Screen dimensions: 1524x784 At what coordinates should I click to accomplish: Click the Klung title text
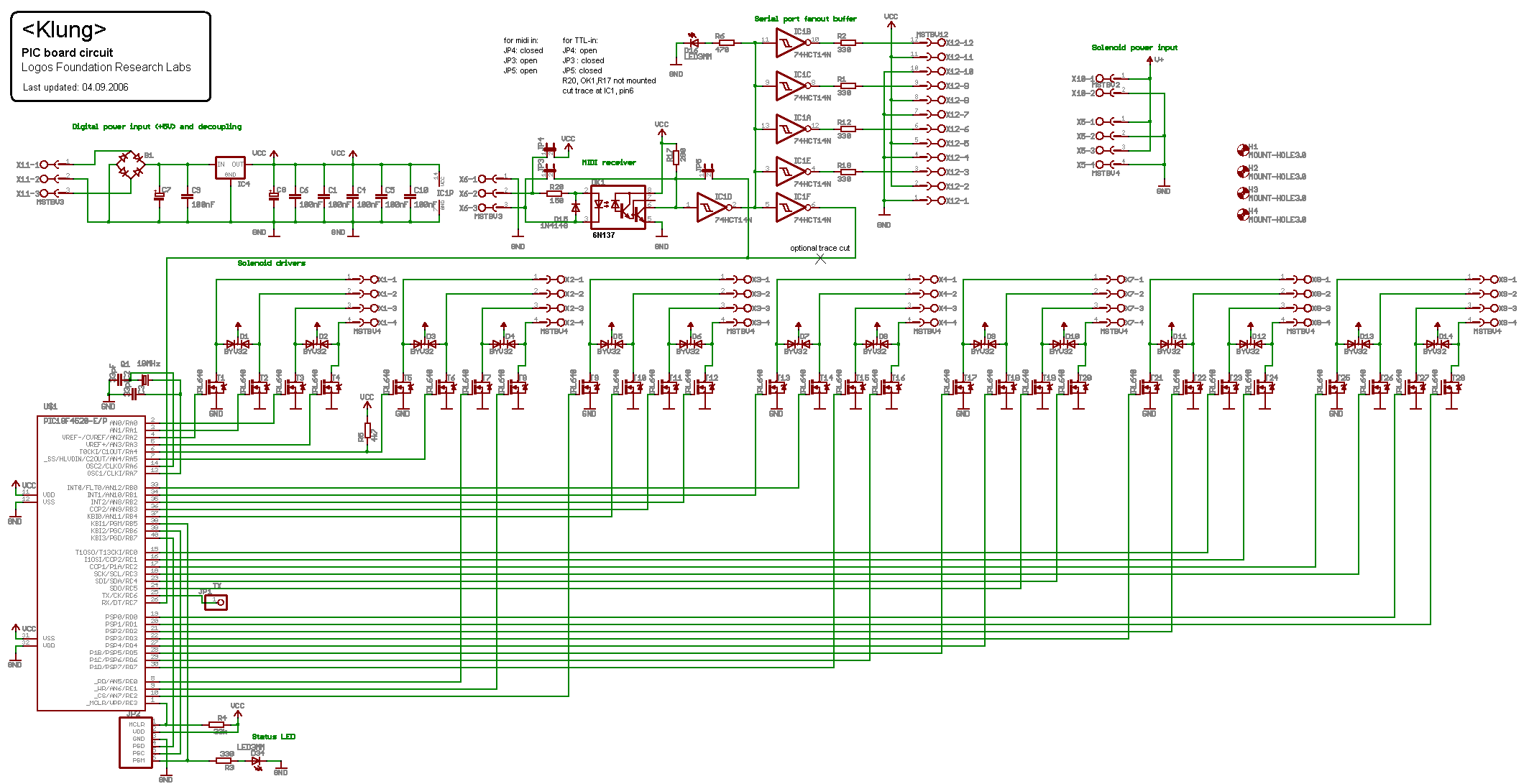(x=65, y=29)
